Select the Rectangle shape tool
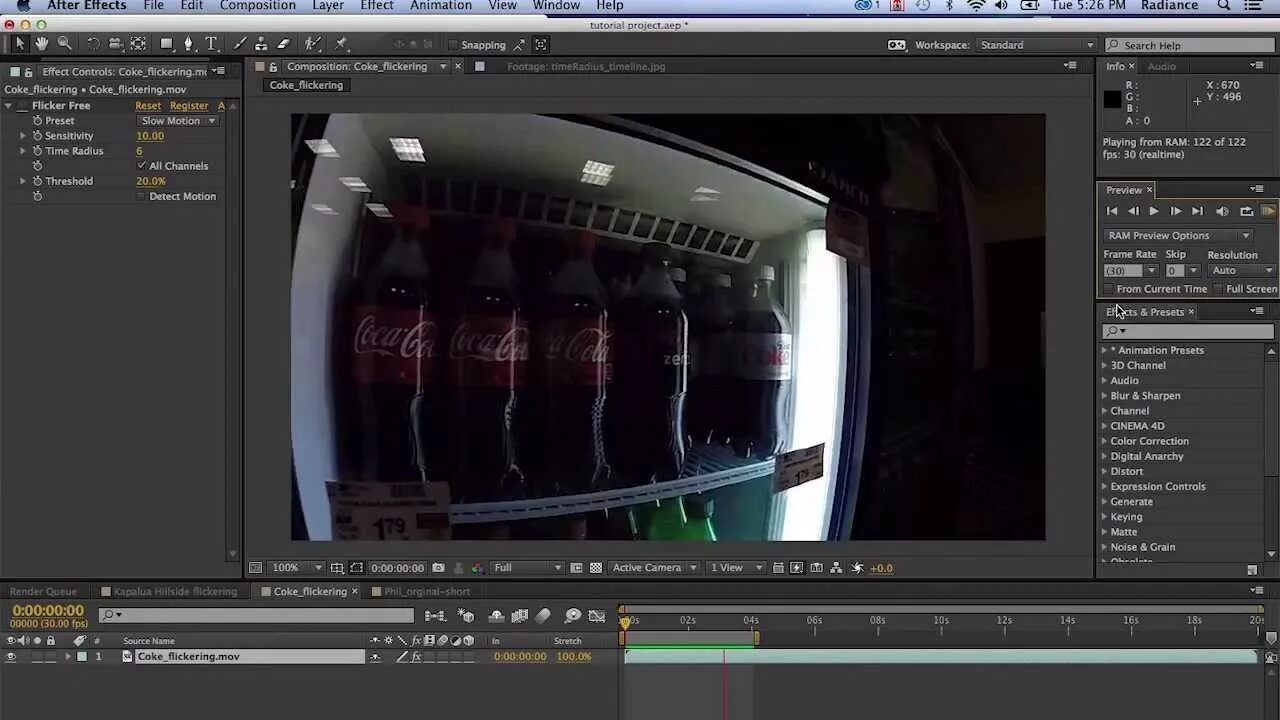 click(167, 44)
